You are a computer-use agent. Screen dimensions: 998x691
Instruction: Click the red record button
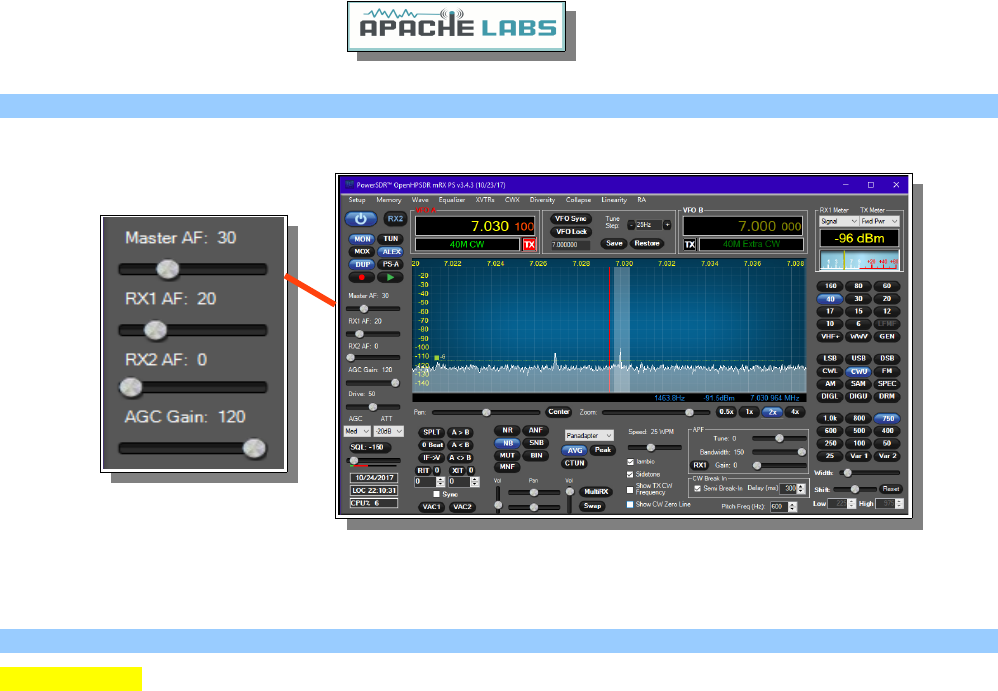coord(362,277)
